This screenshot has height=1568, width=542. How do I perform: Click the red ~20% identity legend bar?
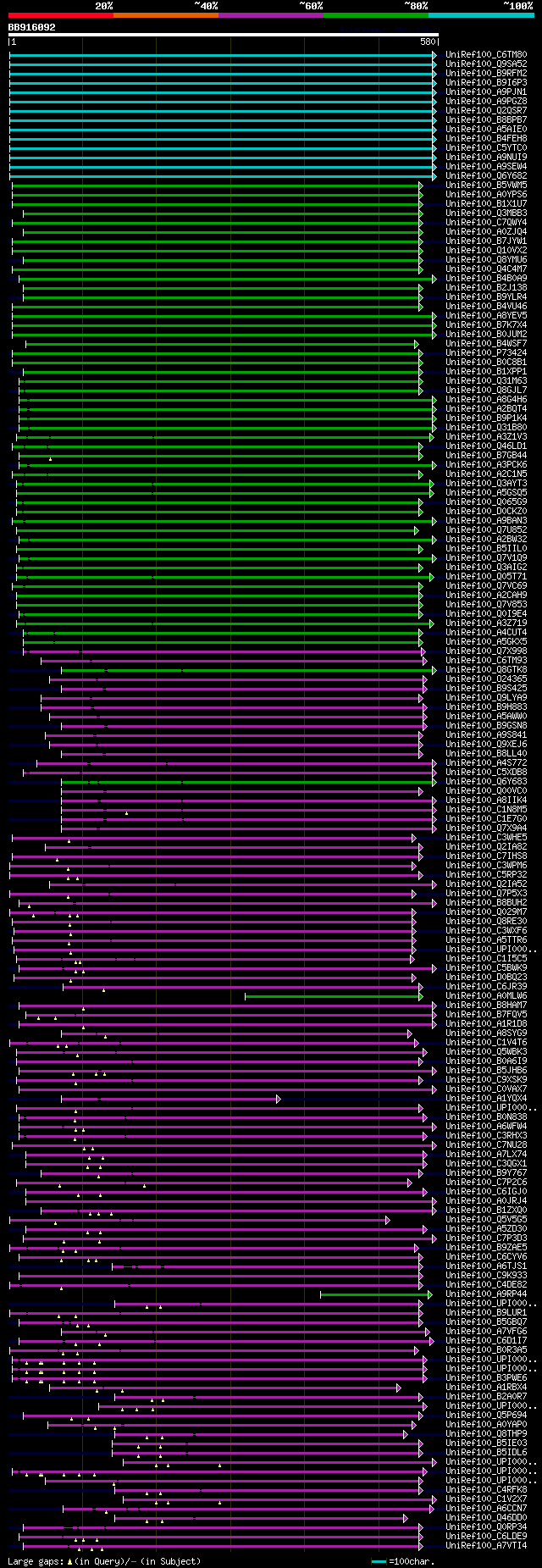tap(60, 15)
